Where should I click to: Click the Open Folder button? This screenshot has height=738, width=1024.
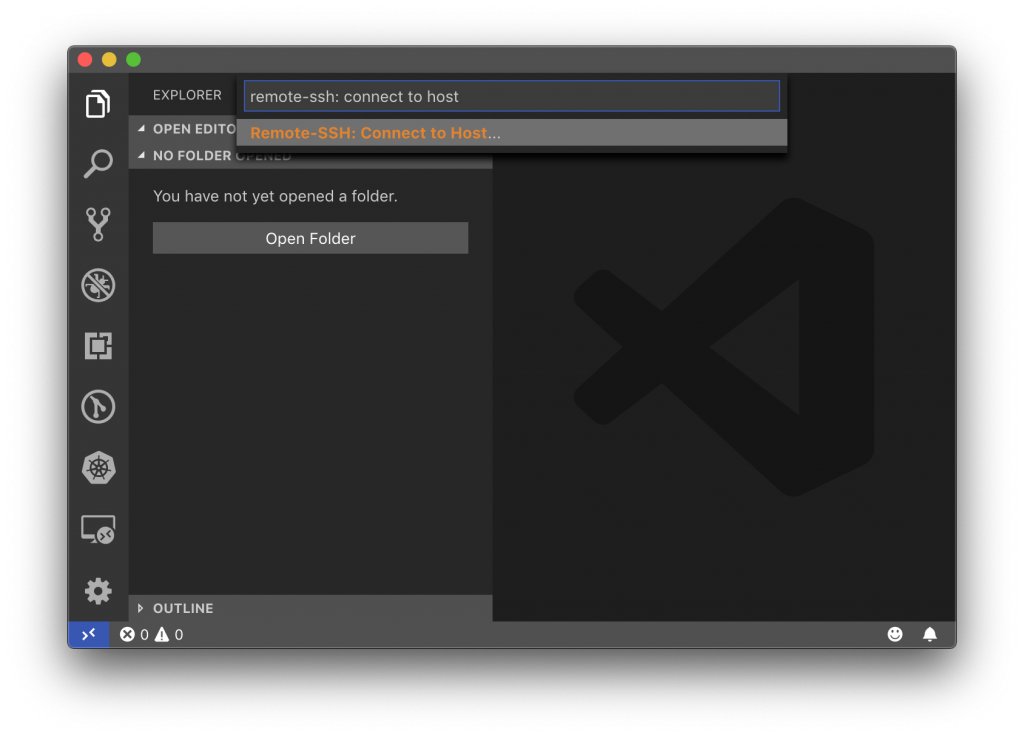coord(310,238)
